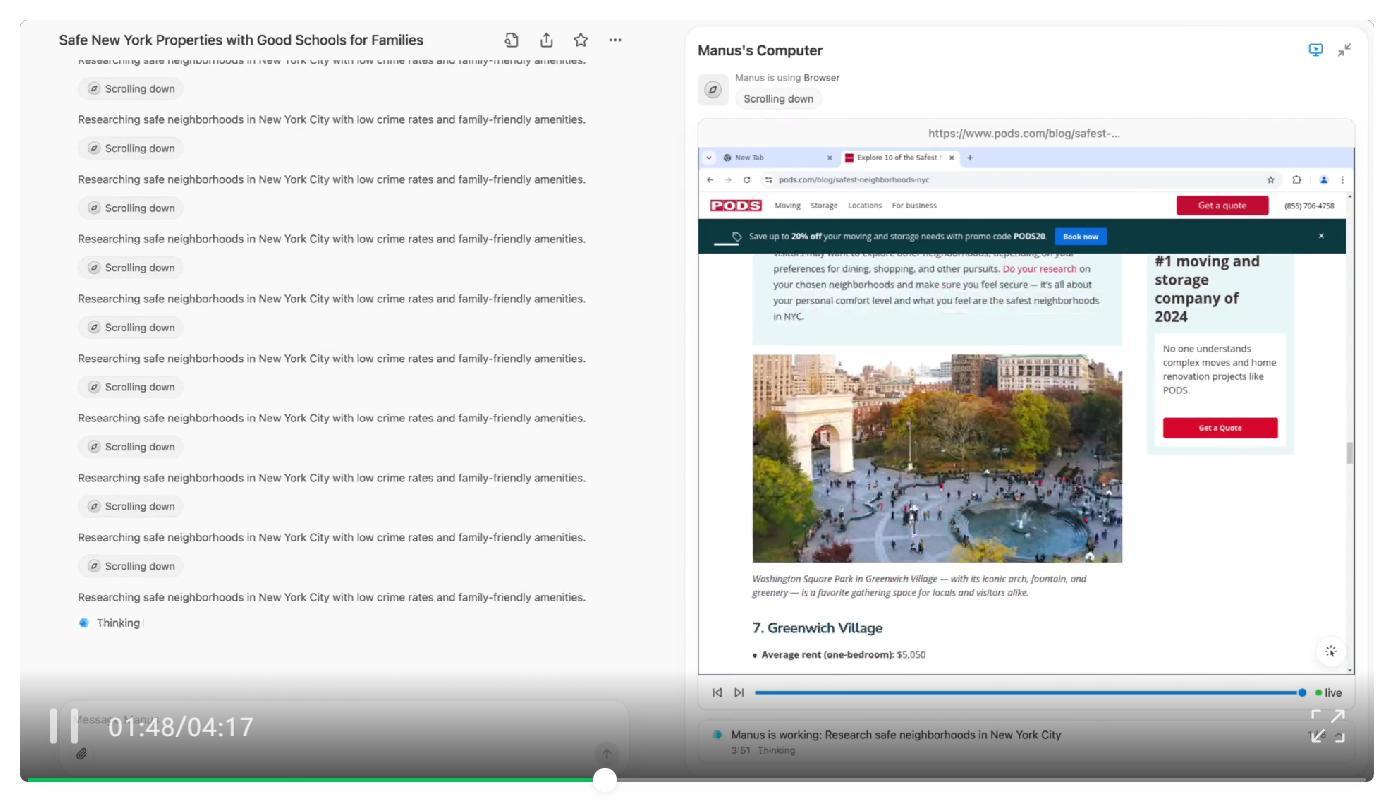Jump to previous step in replay
Image resolution: width=1389 pixels, height=806 pixels.
pyautogui.click(x=717, y=693)
